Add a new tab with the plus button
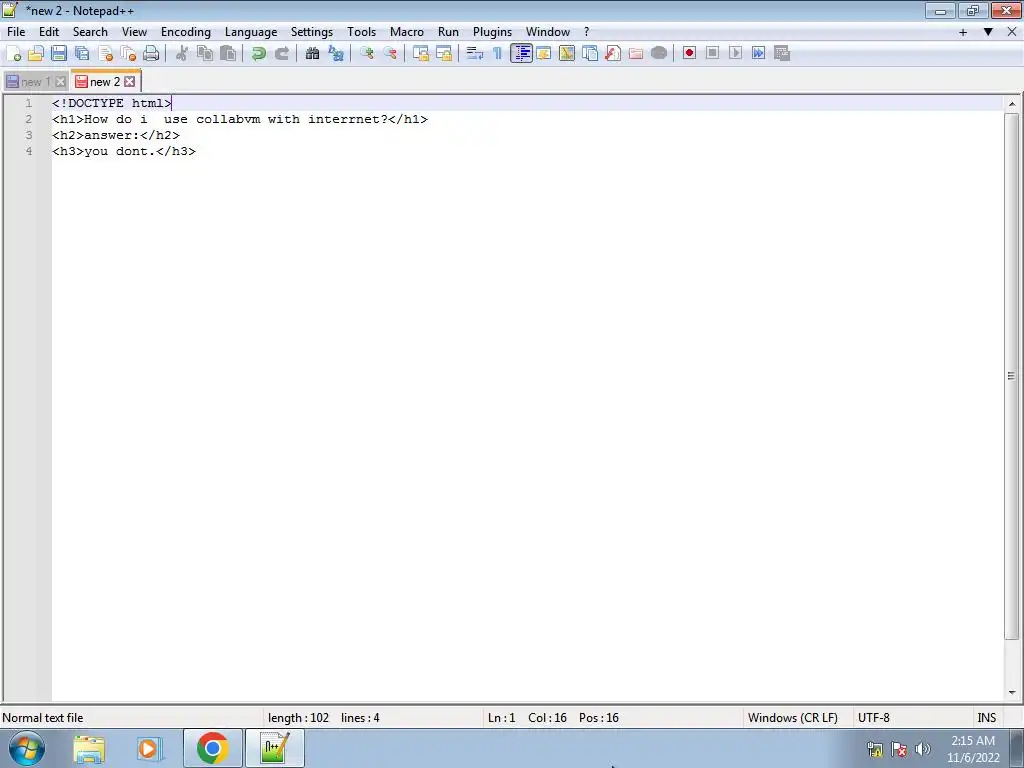Viewport: 1024px width, 768px height. coord(963,32)
